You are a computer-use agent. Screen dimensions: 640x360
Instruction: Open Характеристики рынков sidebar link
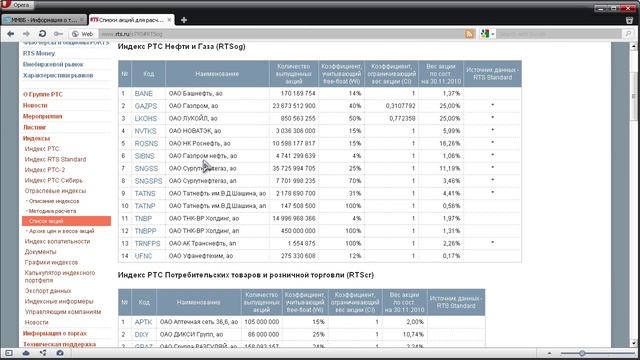(58, 76)
